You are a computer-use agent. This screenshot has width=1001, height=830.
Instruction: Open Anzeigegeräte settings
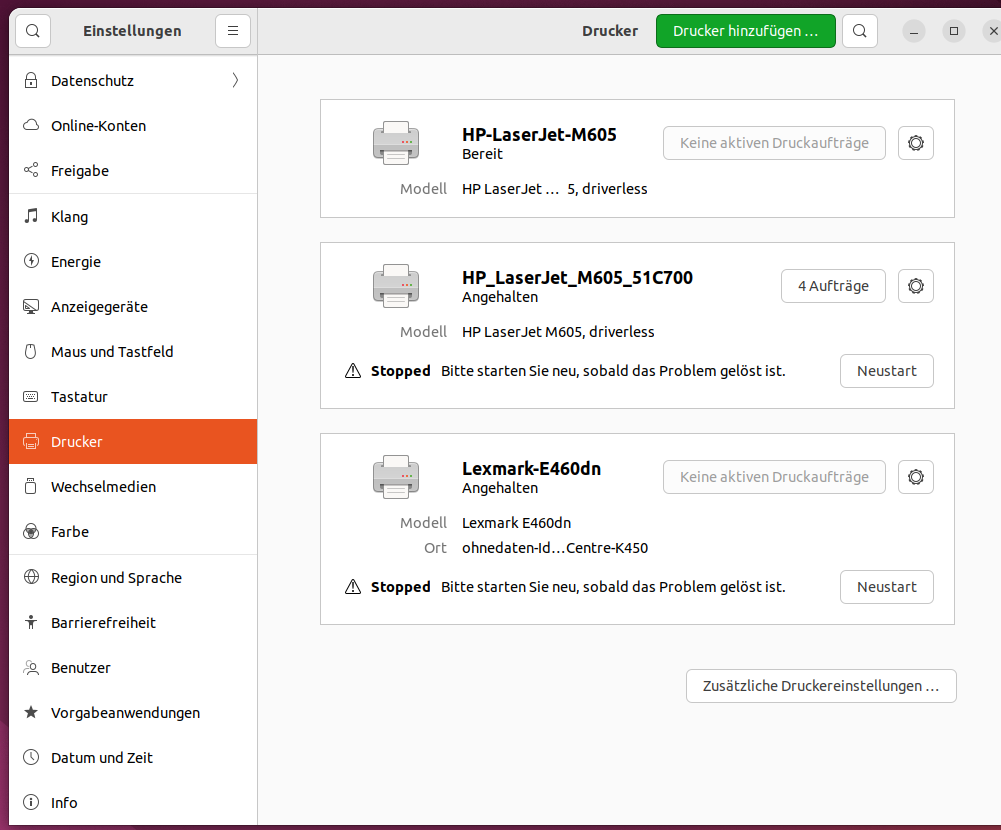point(133,306)
